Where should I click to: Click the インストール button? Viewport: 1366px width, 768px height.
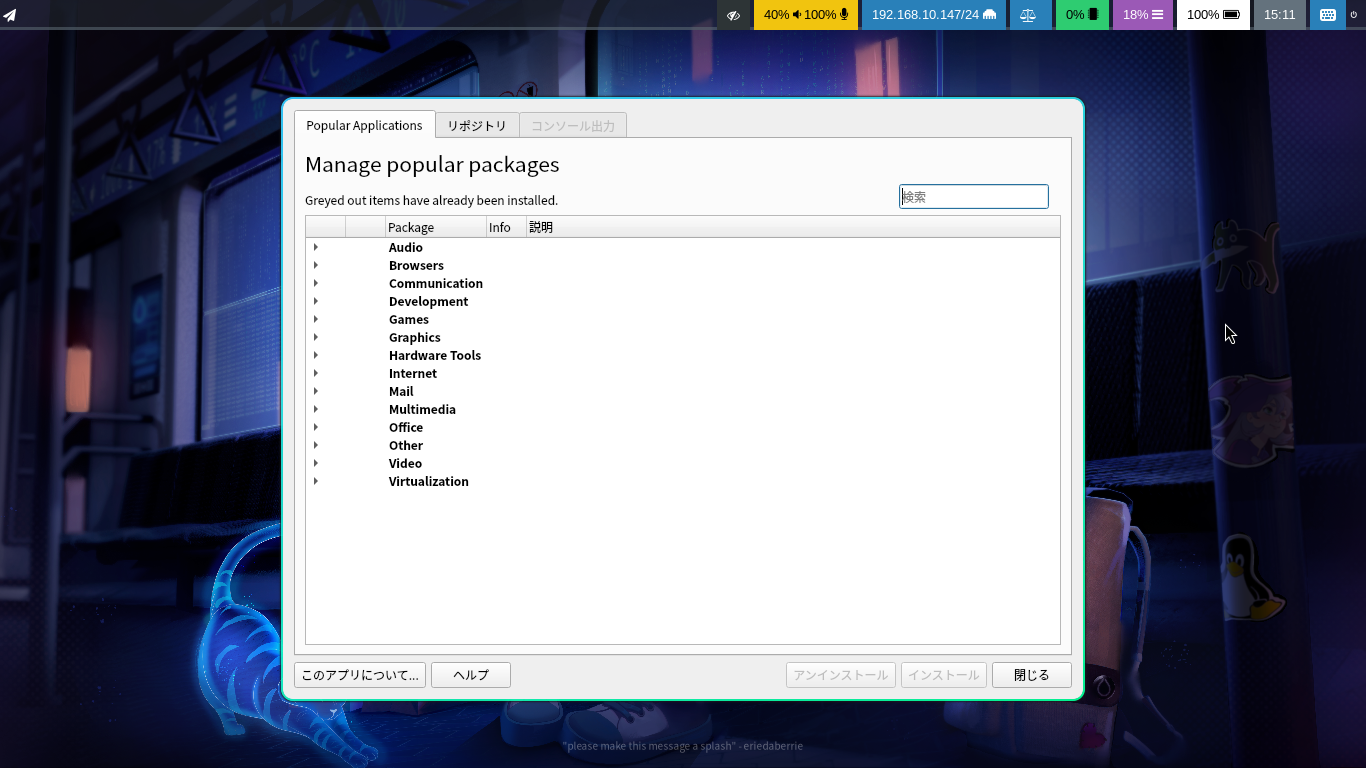pyautogui.click(x=944, y=675)
